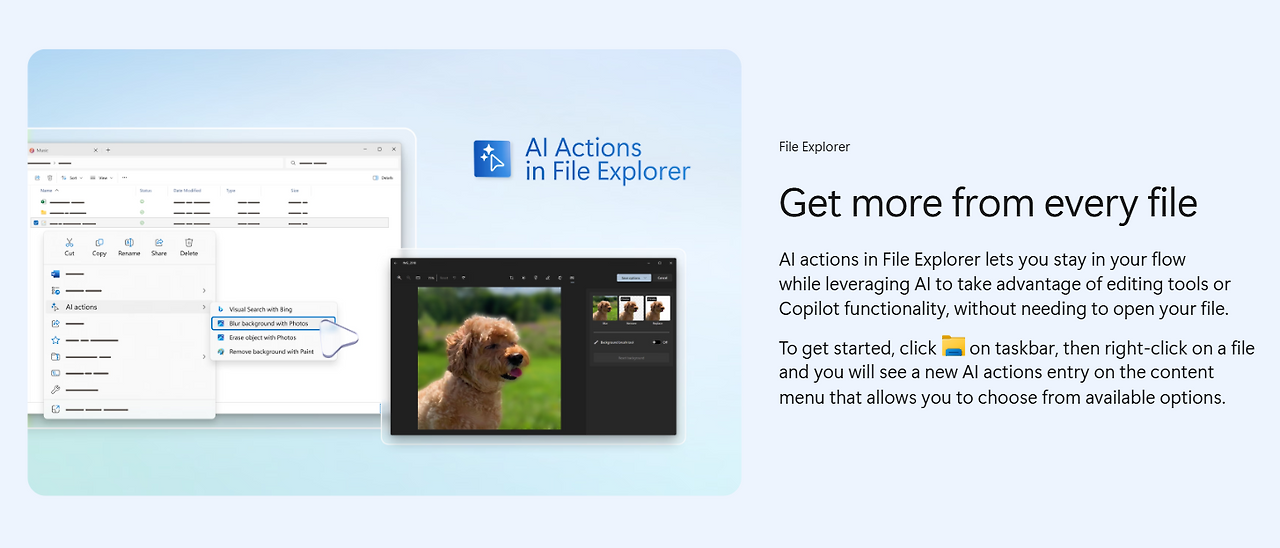This screenshot has width=1280, height=548.
Task: Click the Delete icon in context menu
Action: [189, 242]
